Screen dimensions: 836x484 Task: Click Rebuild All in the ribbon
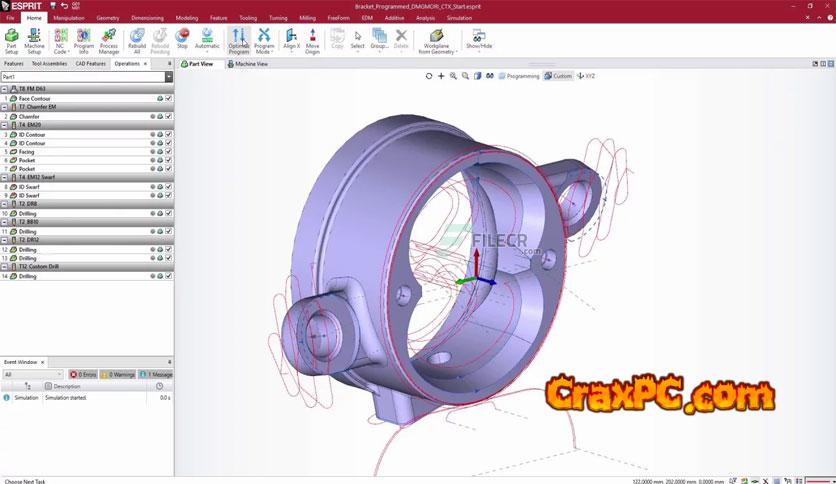[x=137, y=40]
